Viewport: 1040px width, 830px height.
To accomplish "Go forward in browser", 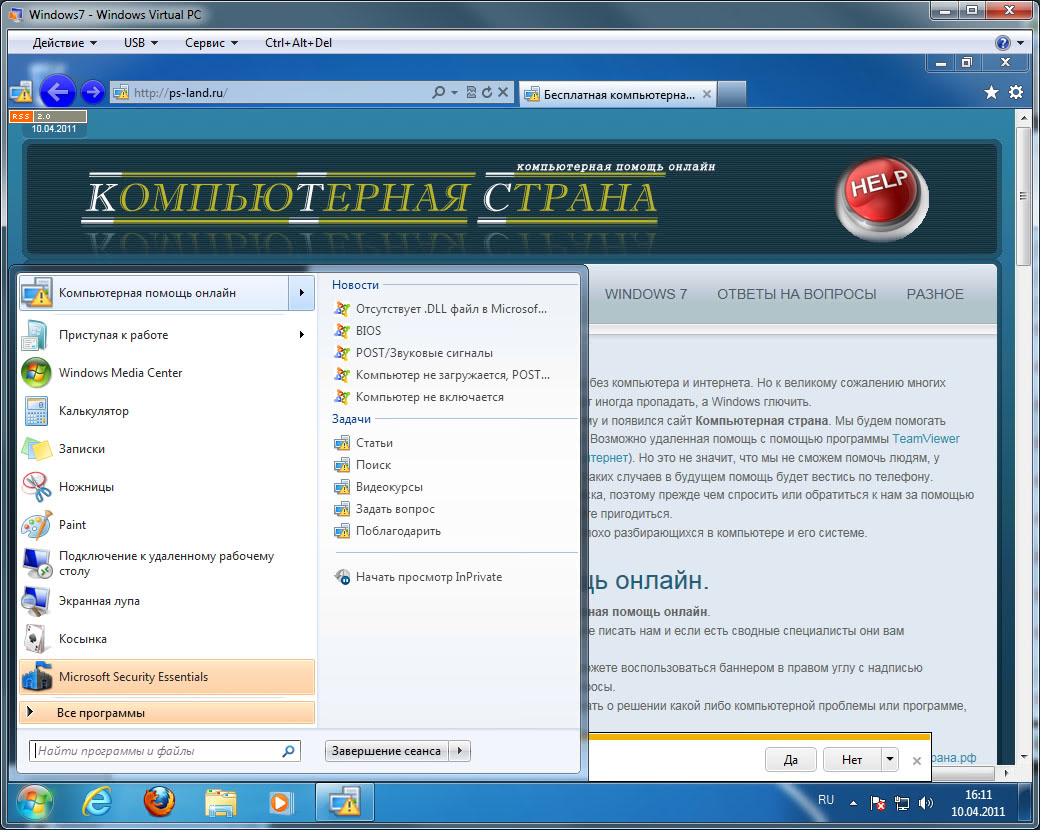I will (x=93, y=92).
